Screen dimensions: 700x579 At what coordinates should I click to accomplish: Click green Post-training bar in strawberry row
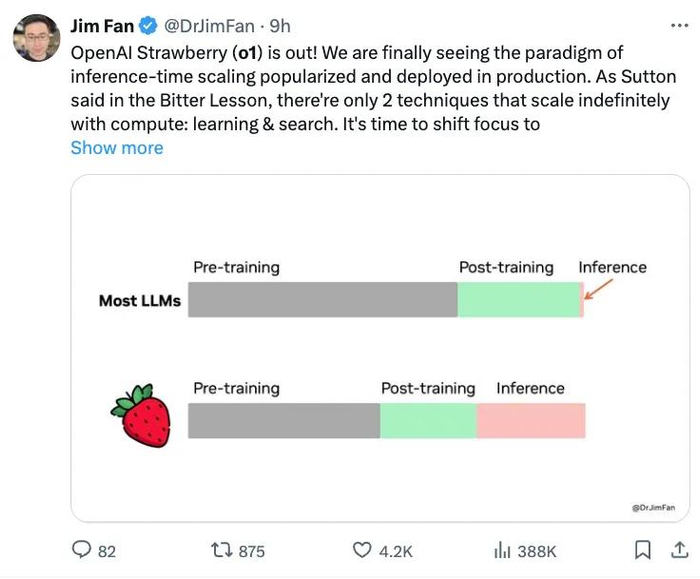click(x=428, y=421)
